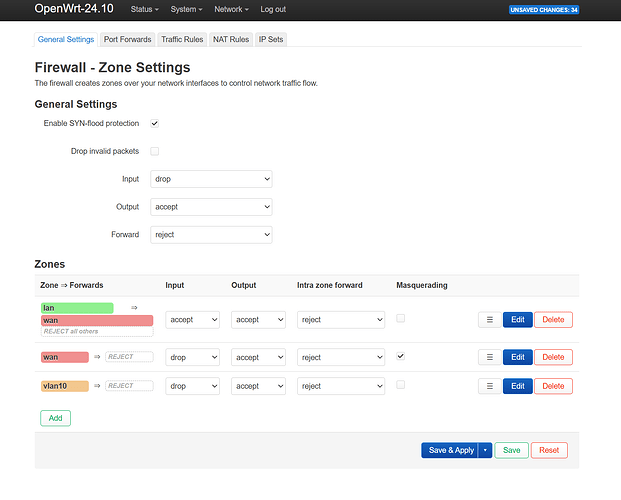Add a new firewall zone
This screenshot has height=500, width=621.
coord(55,417)
